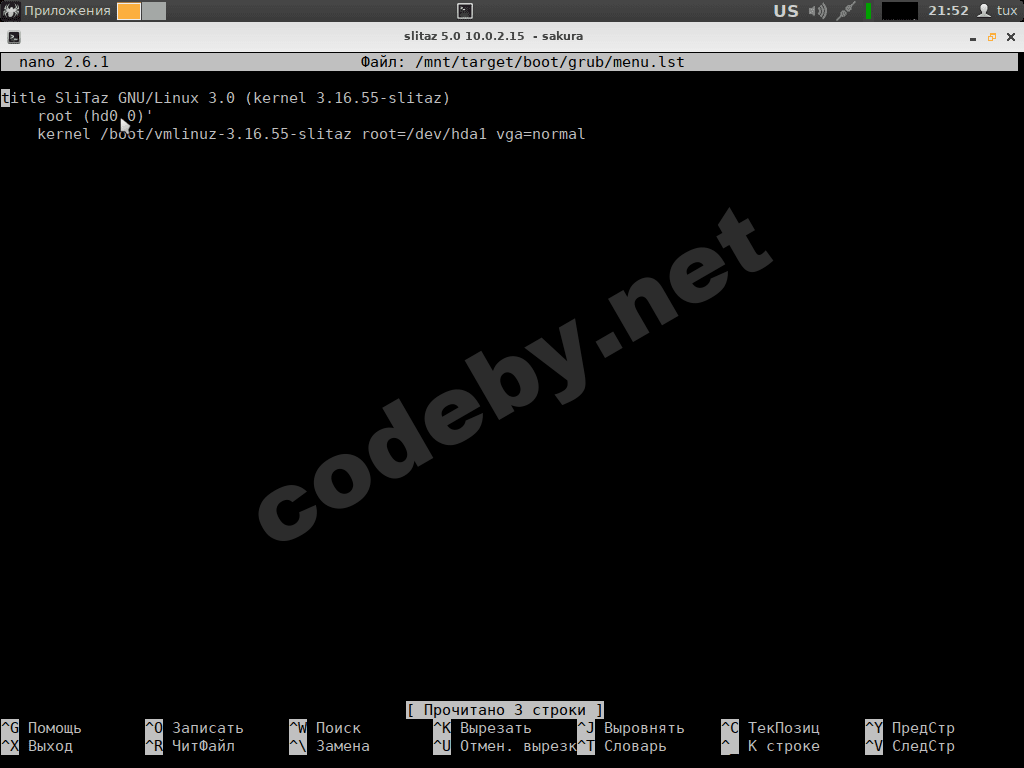Click nano 2.6.1 version label

pos(64,62)
